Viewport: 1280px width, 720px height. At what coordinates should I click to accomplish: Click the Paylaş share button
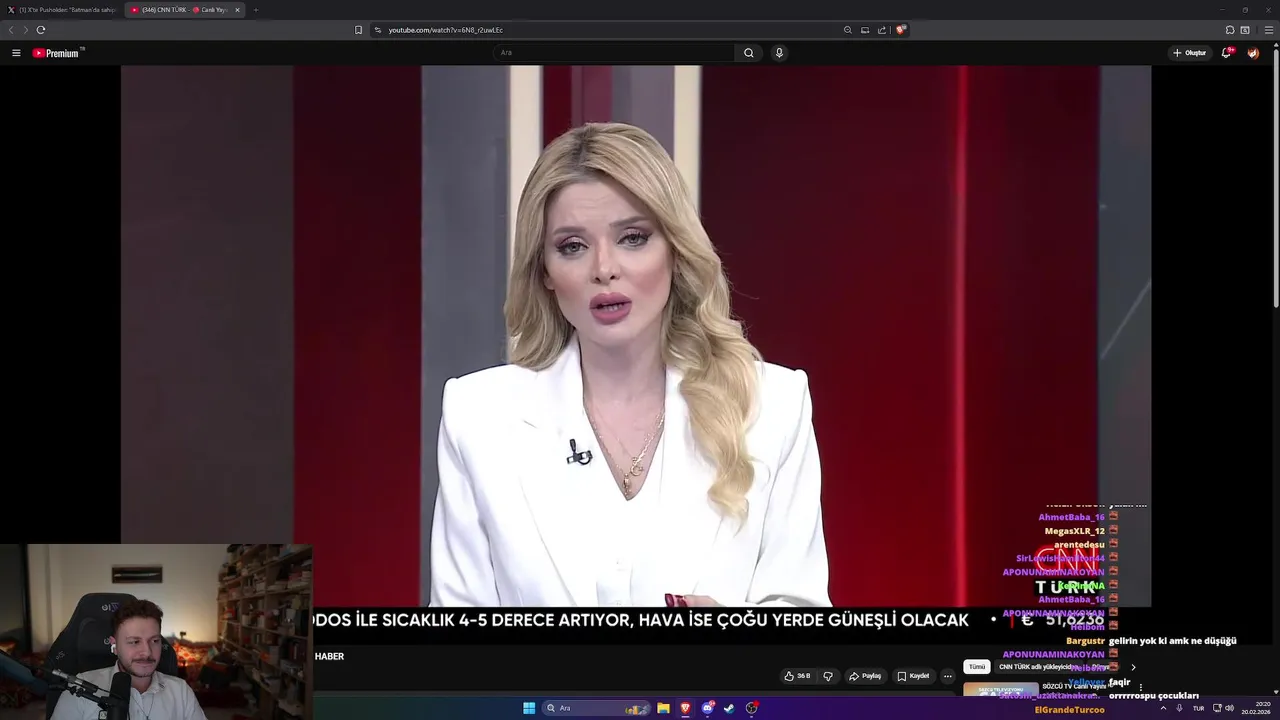pos(865,676)
